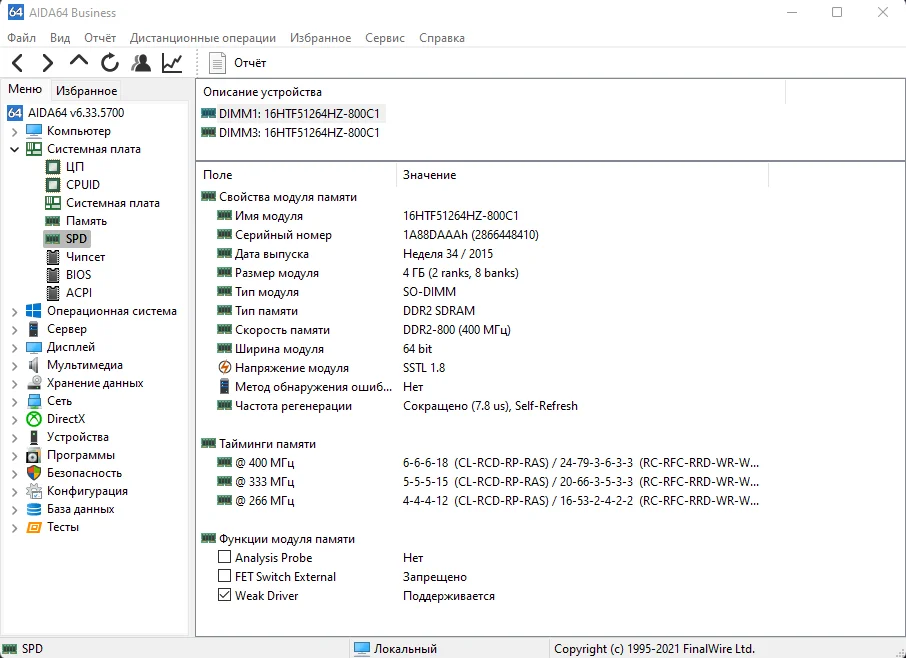Select the CPUID tree icon

(53, 185)
